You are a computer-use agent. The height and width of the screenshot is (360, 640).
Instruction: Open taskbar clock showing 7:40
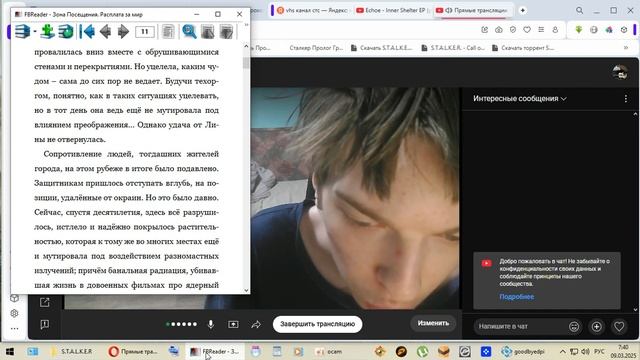[x=623, y=351]
